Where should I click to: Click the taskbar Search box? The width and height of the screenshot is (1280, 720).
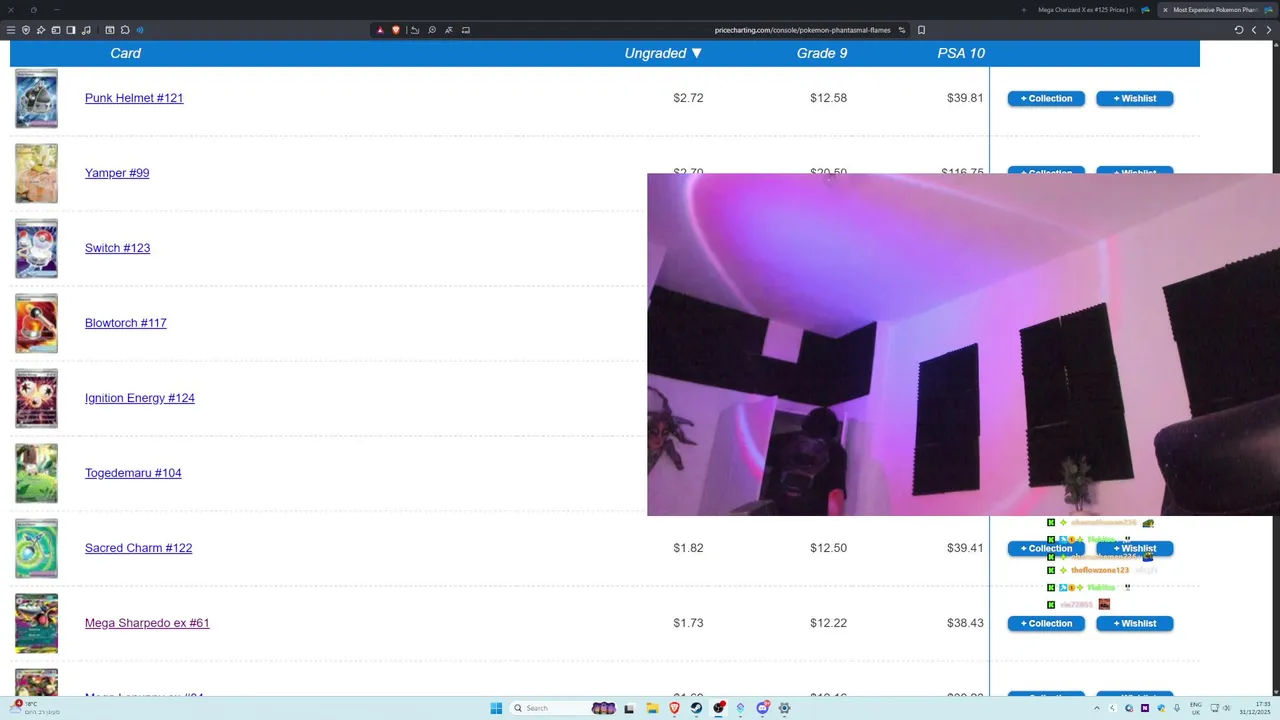563,708
